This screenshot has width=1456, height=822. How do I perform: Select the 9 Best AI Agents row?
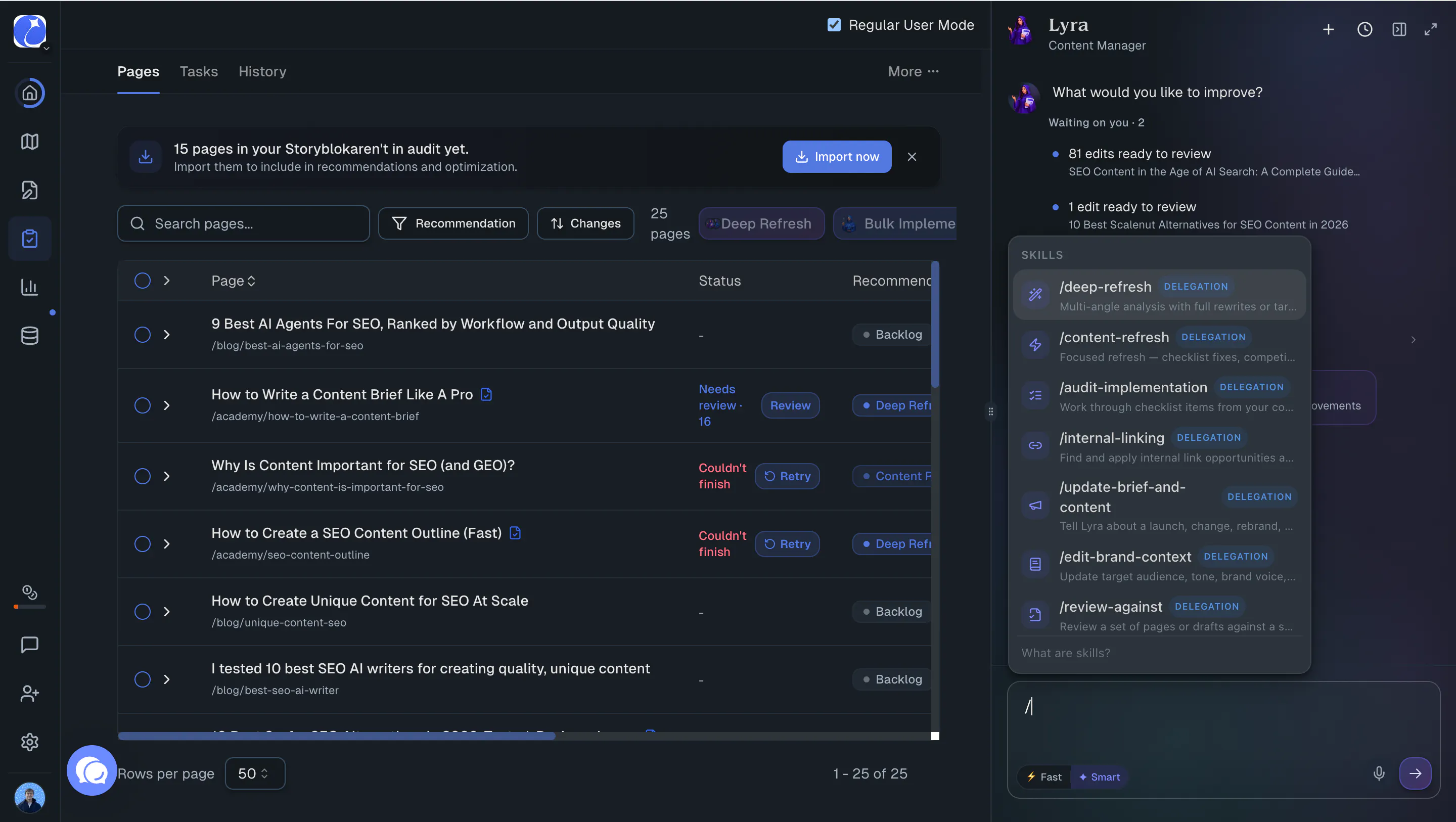tap(143, 335)
